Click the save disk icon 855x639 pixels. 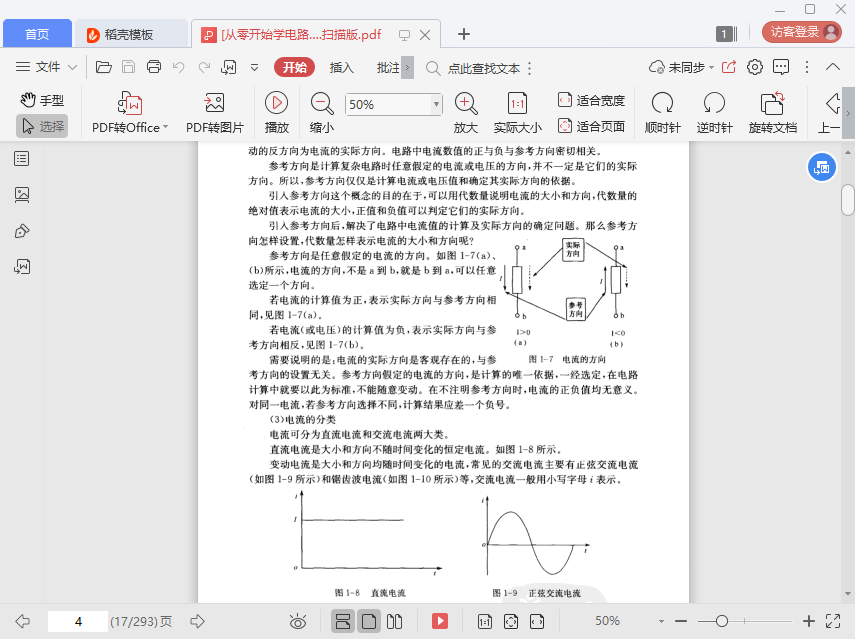128,67
